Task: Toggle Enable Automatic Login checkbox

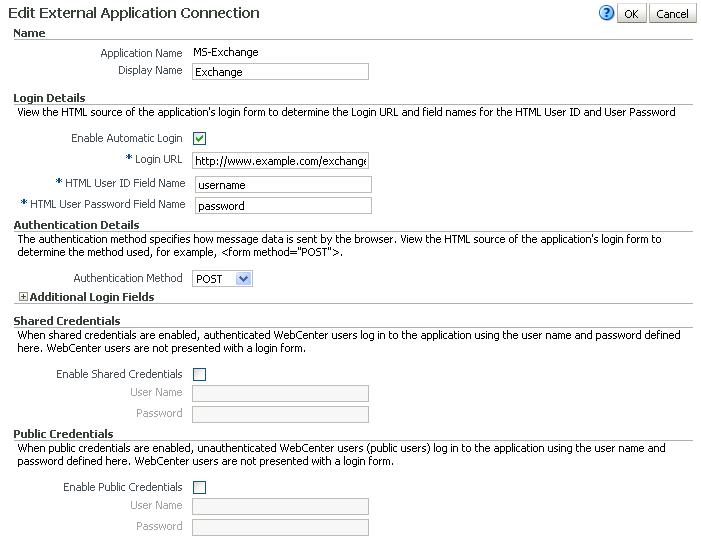Action: [x=199, y=139]
